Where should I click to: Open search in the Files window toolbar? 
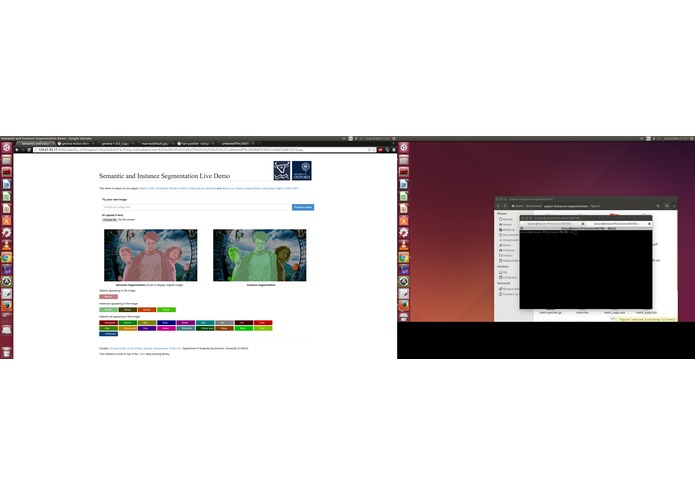click(658, 206)
